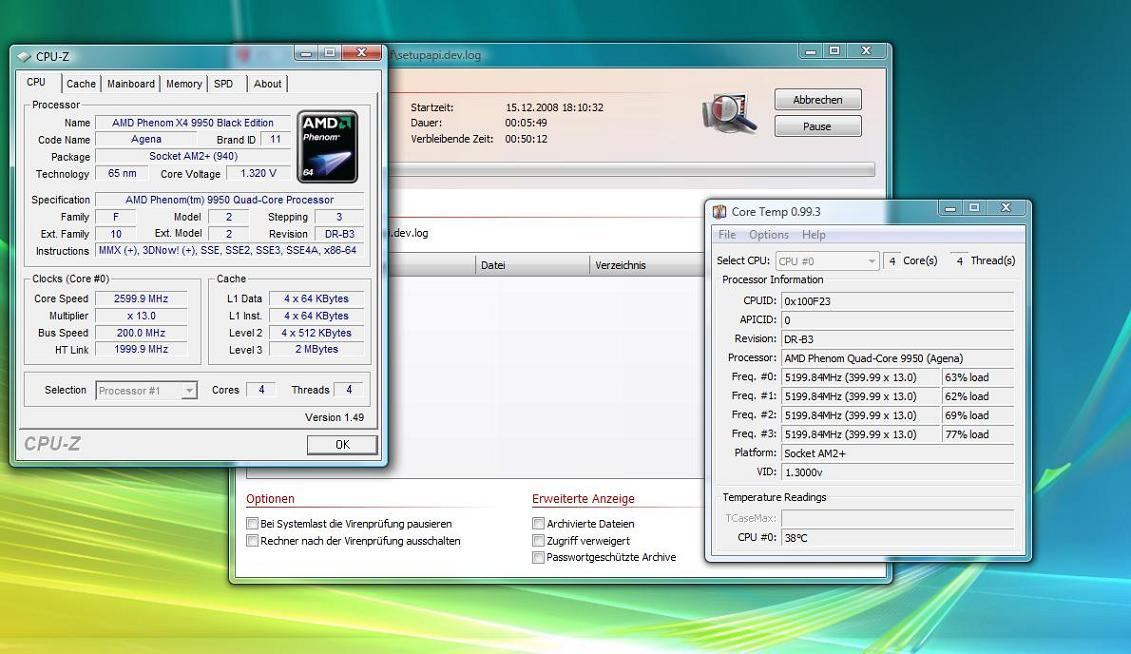The image size is (1131, 654).
Task: Click the Startzeit value 15.12.2008 18:10:32
Action: pos(554,107)
